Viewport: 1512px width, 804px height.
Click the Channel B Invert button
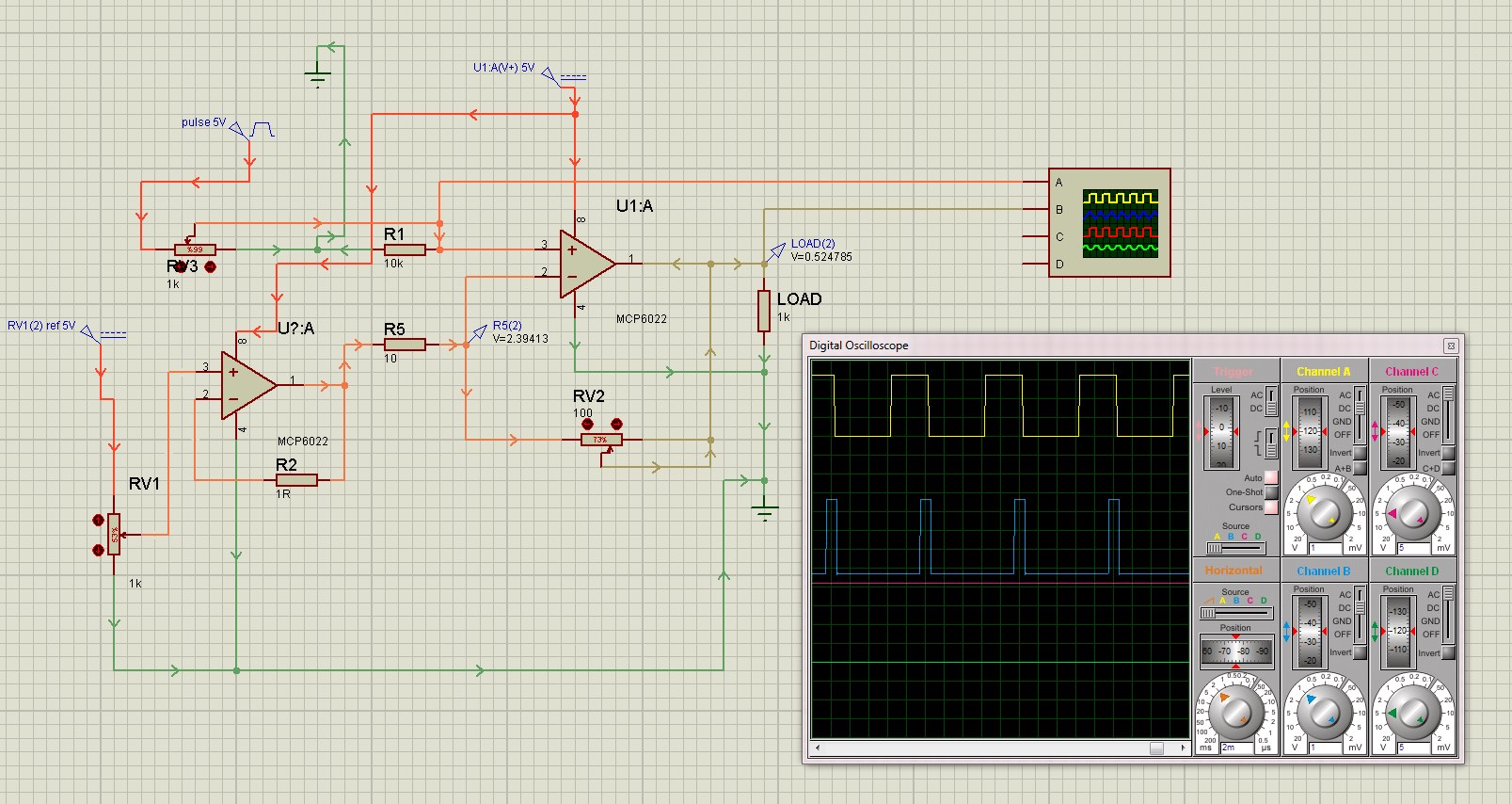coord(1360,652)
